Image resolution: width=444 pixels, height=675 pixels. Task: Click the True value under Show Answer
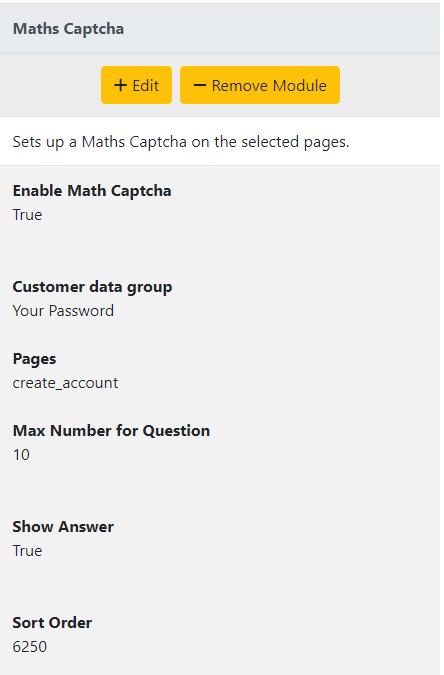tap(28, 551)
